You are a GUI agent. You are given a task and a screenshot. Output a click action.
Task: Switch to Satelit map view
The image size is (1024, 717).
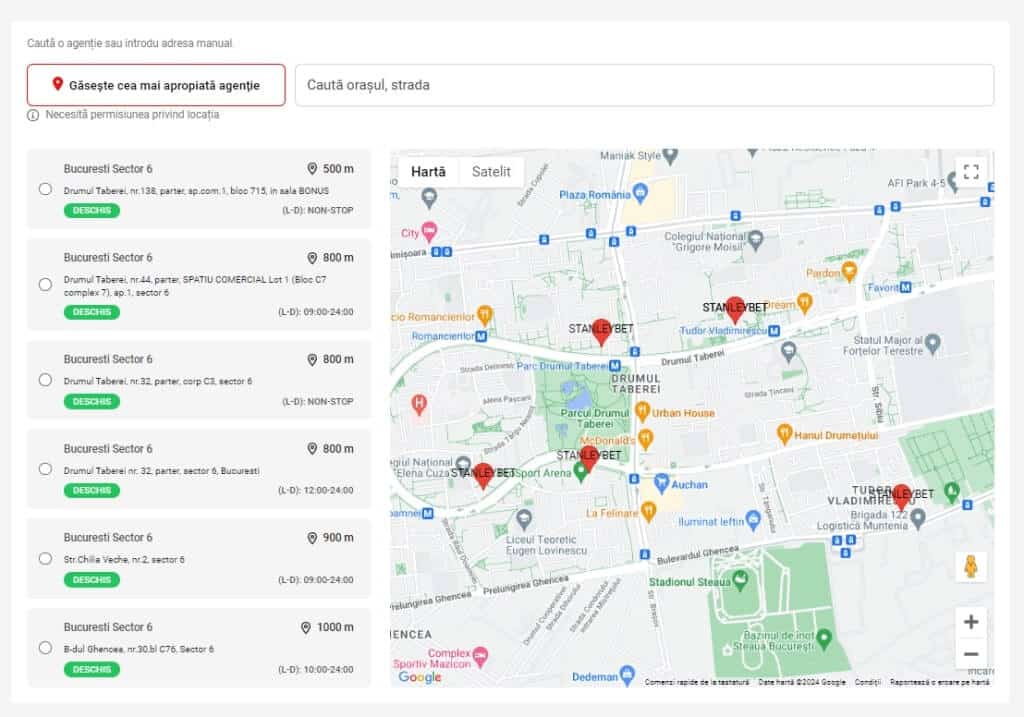pos(491,171)
